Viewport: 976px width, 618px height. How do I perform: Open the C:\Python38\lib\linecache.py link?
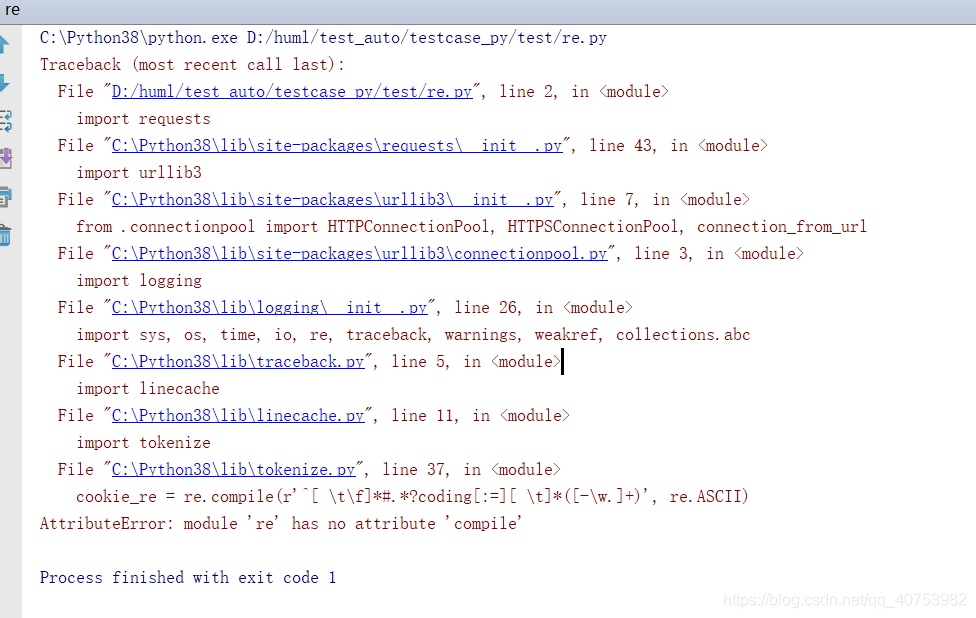(238, 416)
